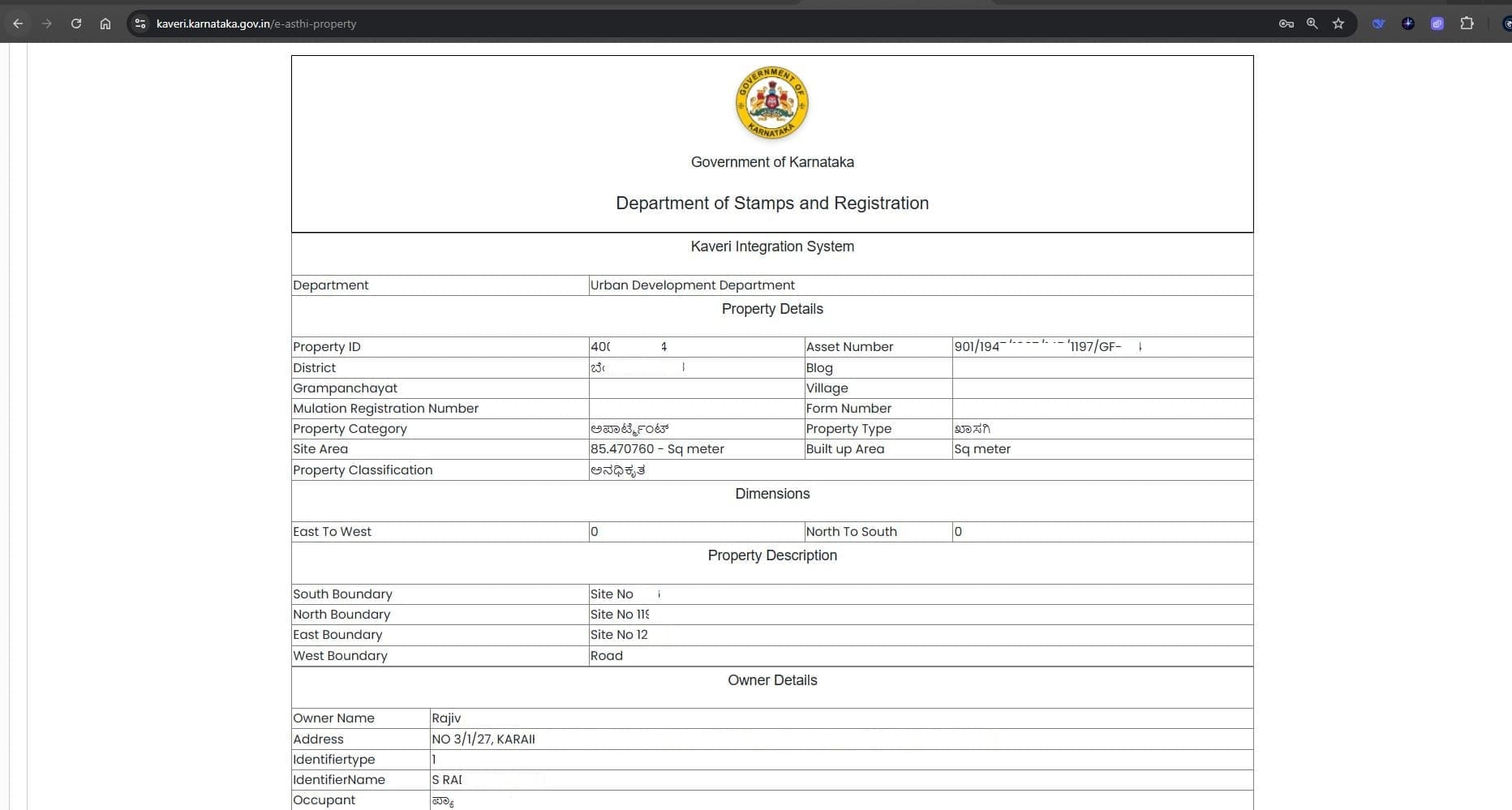Go to the browser home page
The width and height of the screenshot is (1512, 810).
pos(105,24)
